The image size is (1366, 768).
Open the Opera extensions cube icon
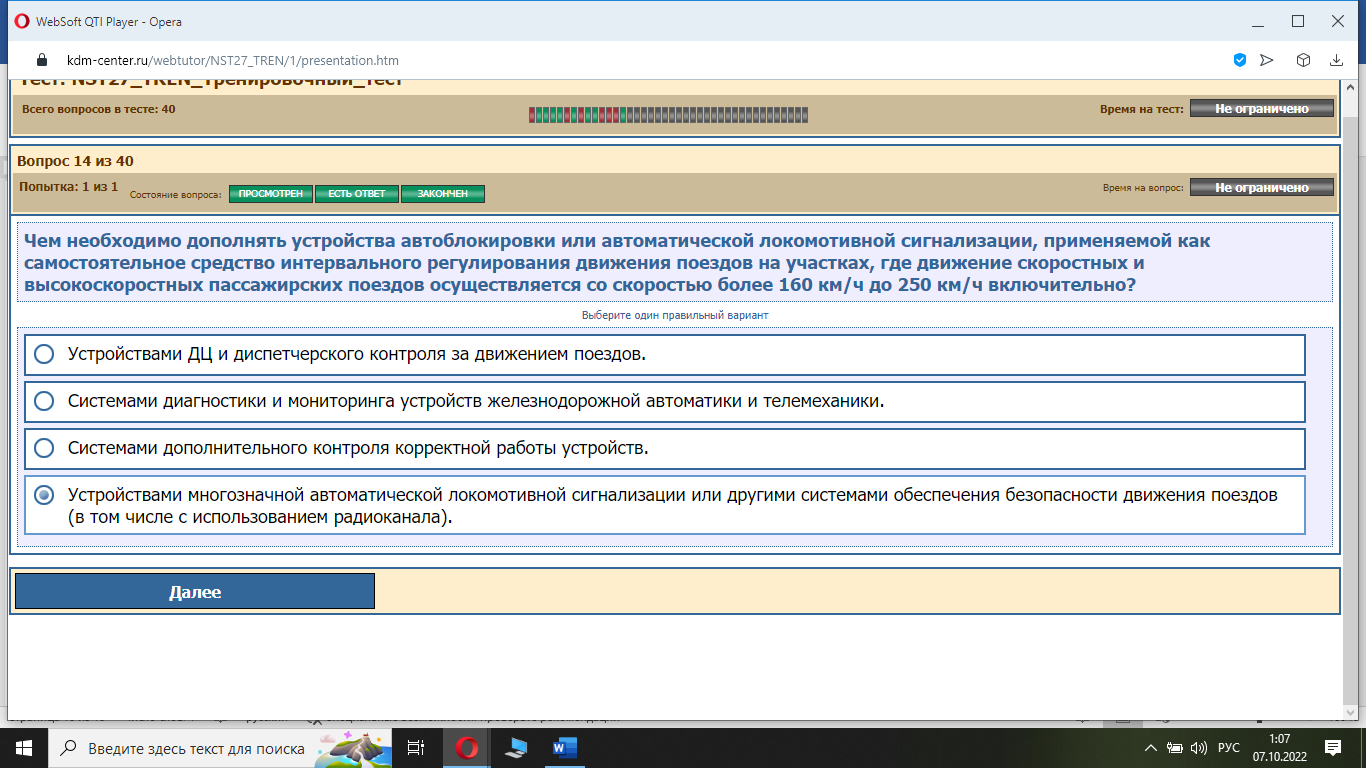click(x=1304, y=60)
